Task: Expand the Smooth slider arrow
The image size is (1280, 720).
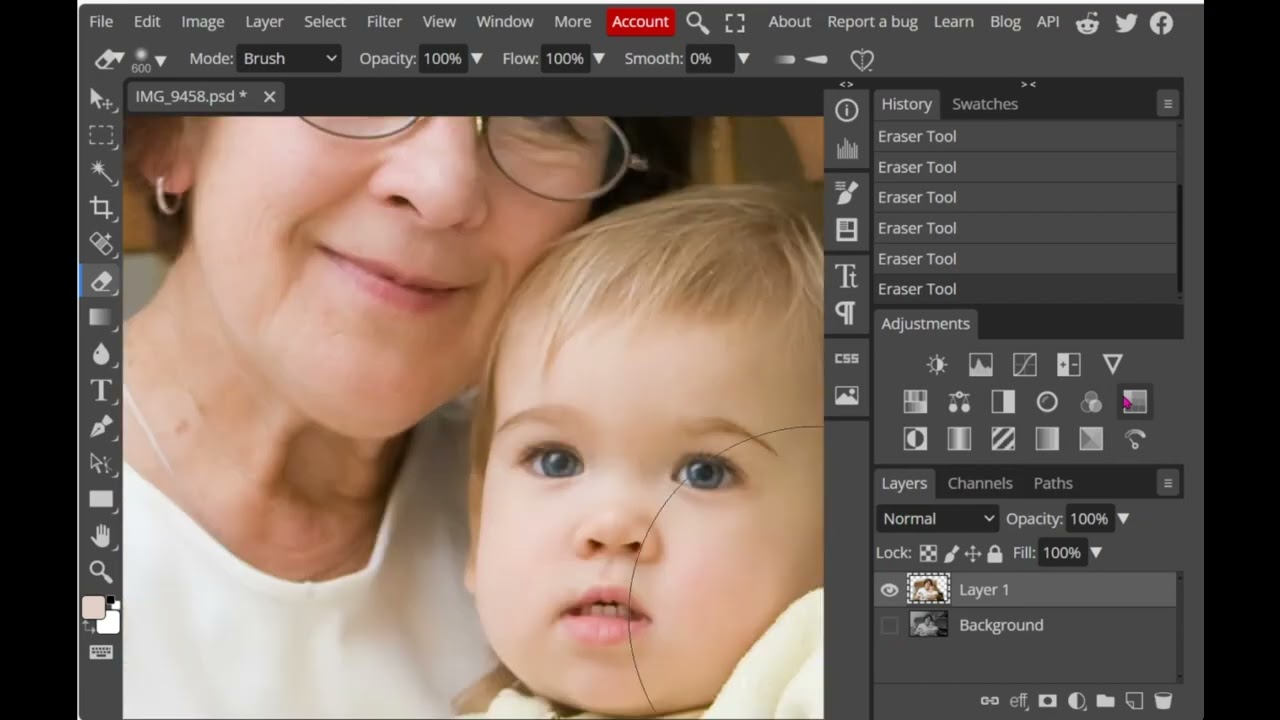Action: coord(743,59)
